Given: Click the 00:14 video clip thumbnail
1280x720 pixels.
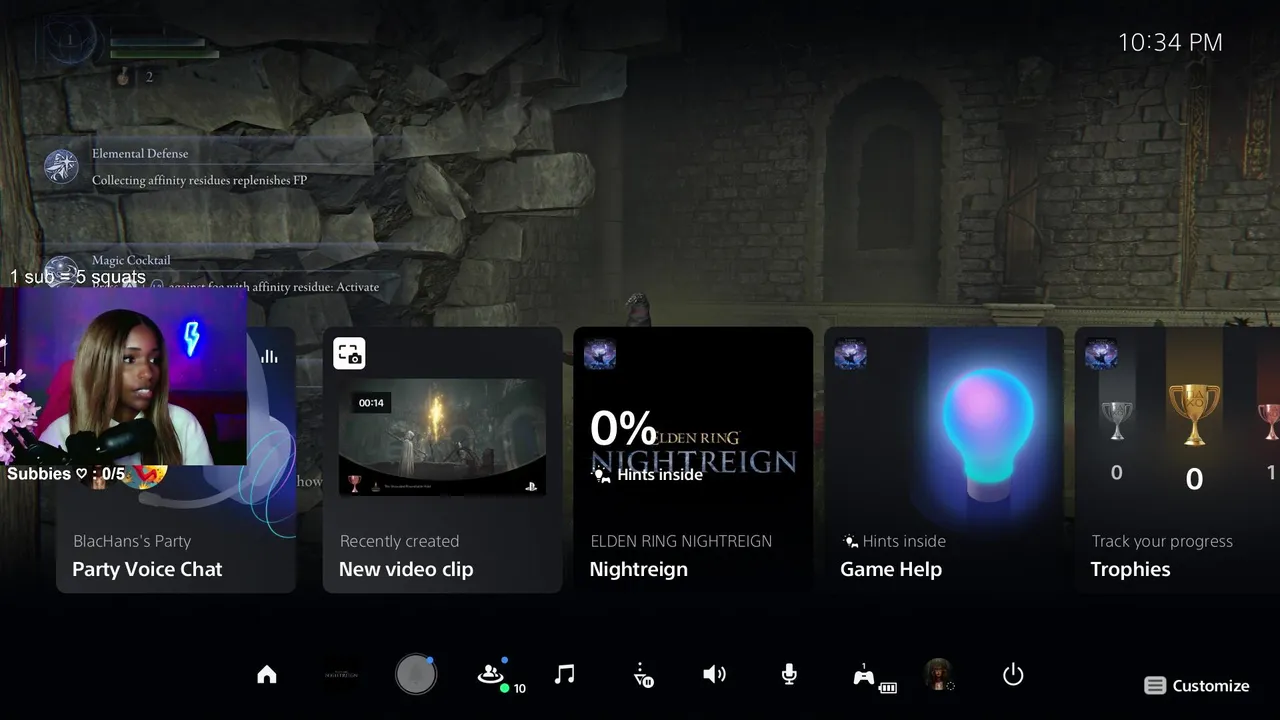Looking at the screenshot, I should 442,437.
